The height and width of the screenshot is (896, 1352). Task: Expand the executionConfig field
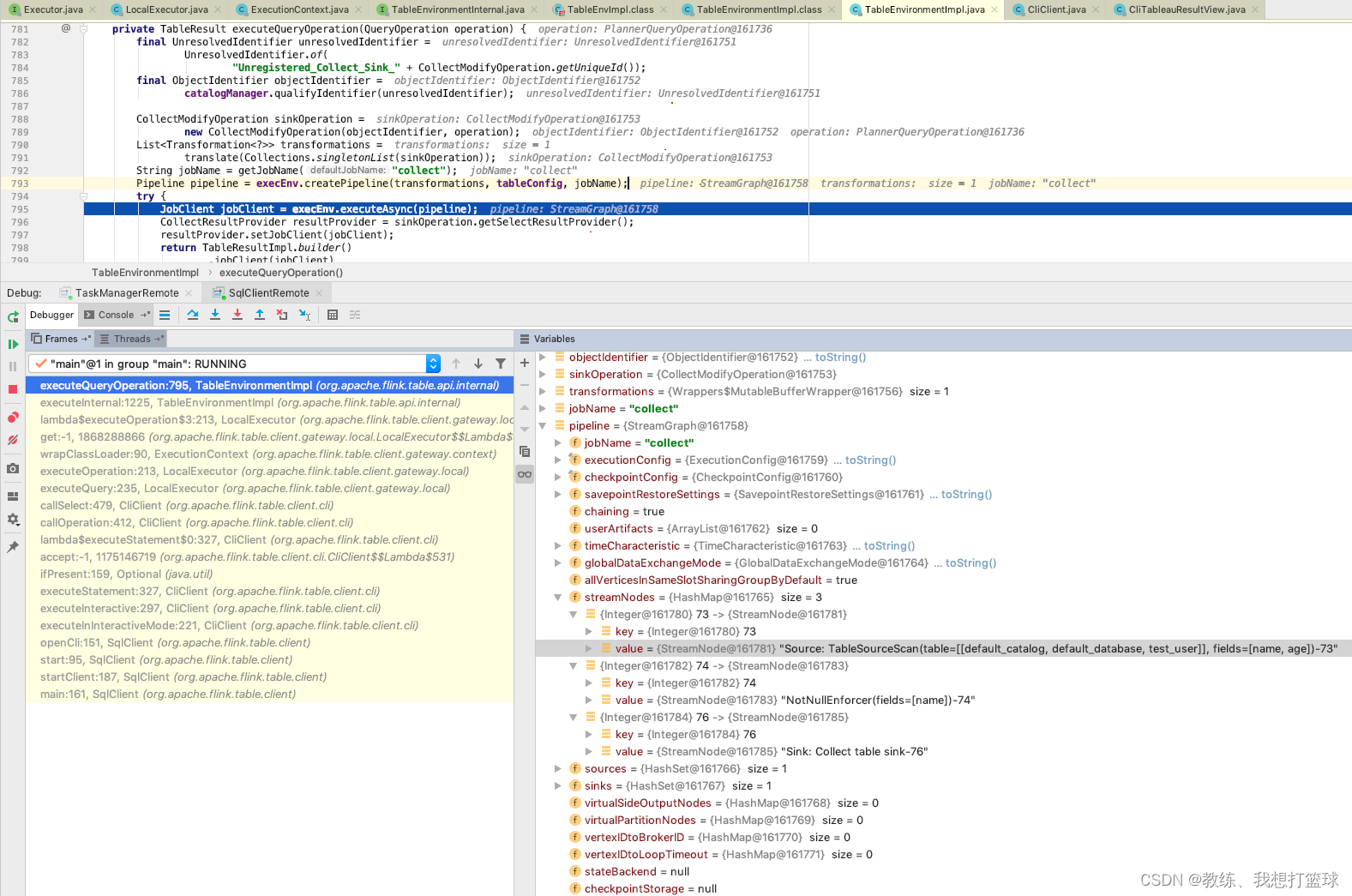pyautogui.click(x=557, y=460)
